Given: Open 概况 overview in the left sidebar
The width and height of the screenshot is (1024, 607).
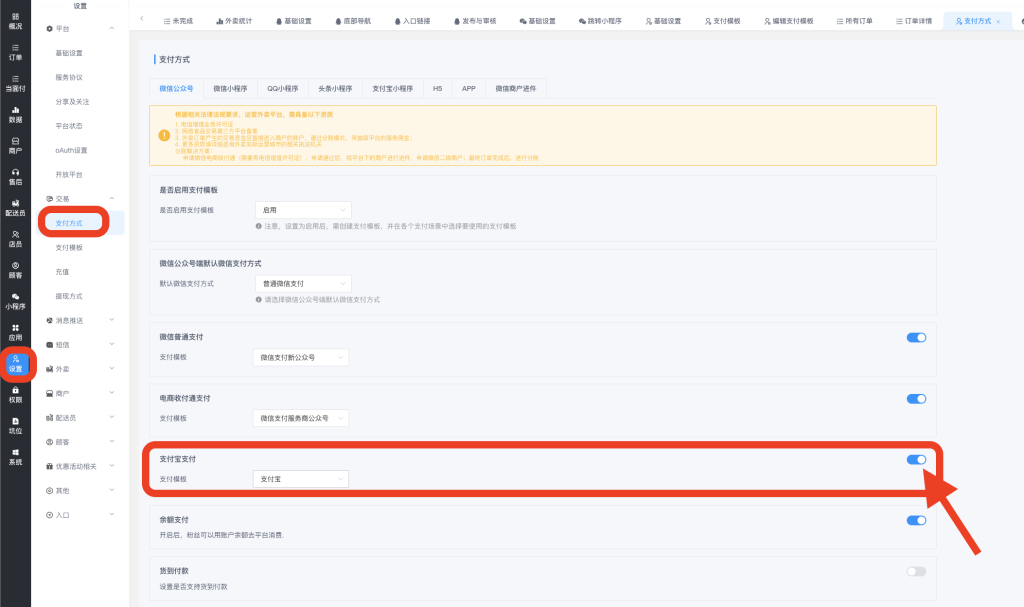Looking at the screenshot, I should (x=15, y=20).
